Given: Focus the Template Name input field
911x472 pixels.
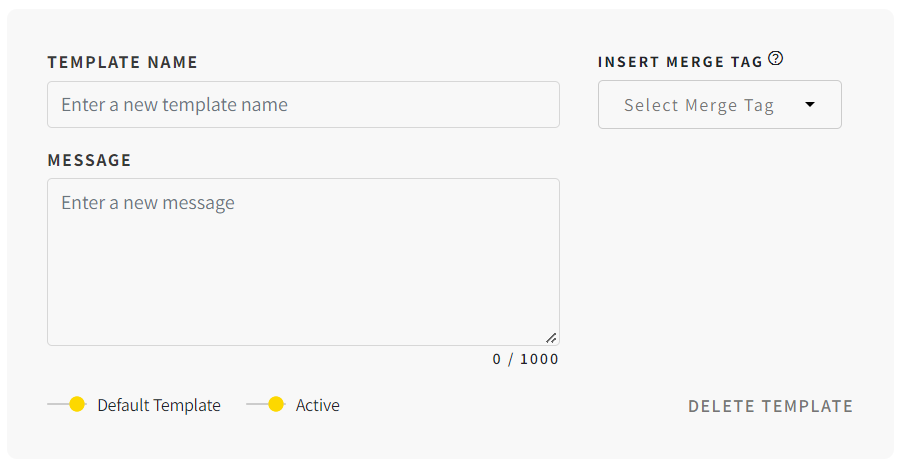Looking at the screenshot, I should 303,105.
